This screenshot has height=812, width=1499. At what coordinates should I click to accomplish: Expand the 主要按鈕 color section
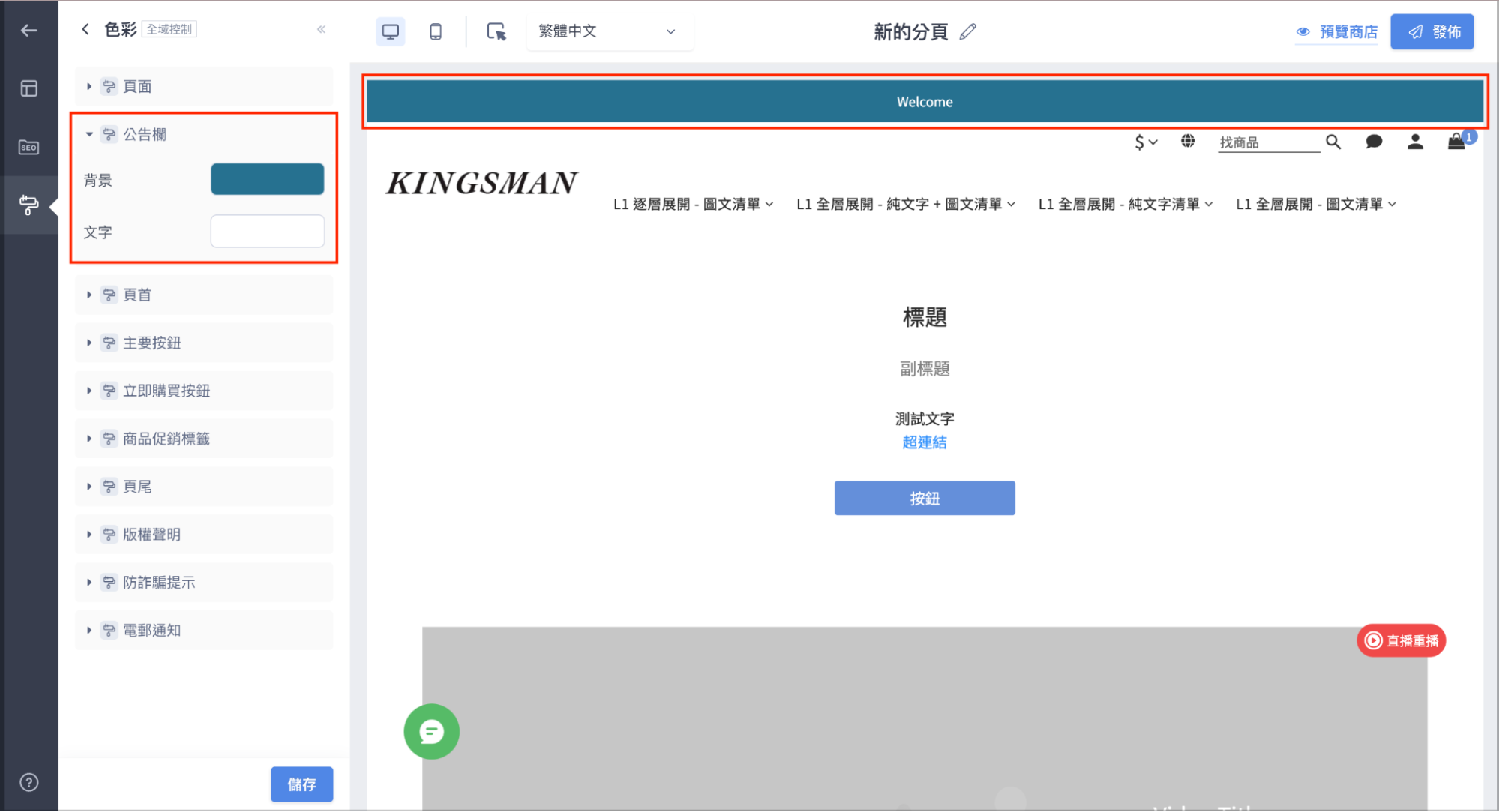pyautogui.click(x=204, y=343)
